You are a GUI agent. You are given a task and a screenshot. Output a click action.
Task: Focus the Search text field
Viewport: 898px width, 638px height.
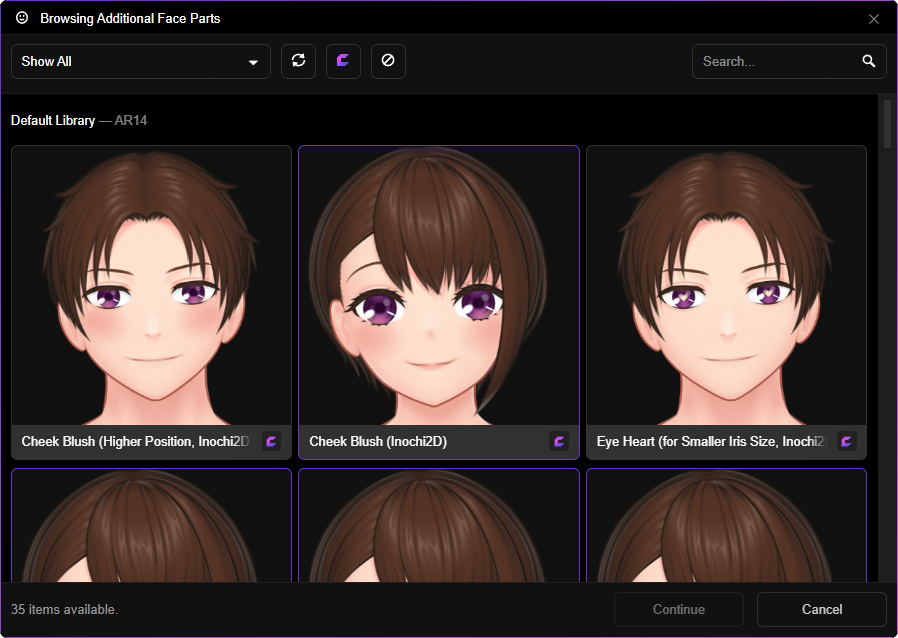click(x=779, y=61)
